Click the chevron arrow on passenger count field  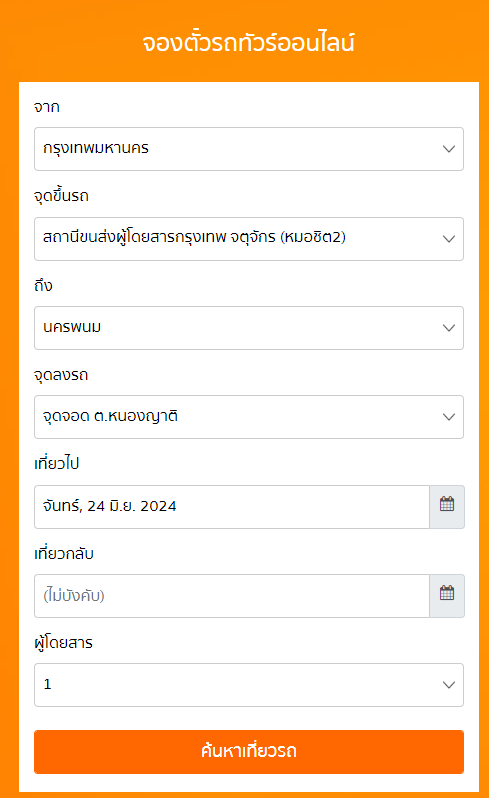[x=449, y=685]
